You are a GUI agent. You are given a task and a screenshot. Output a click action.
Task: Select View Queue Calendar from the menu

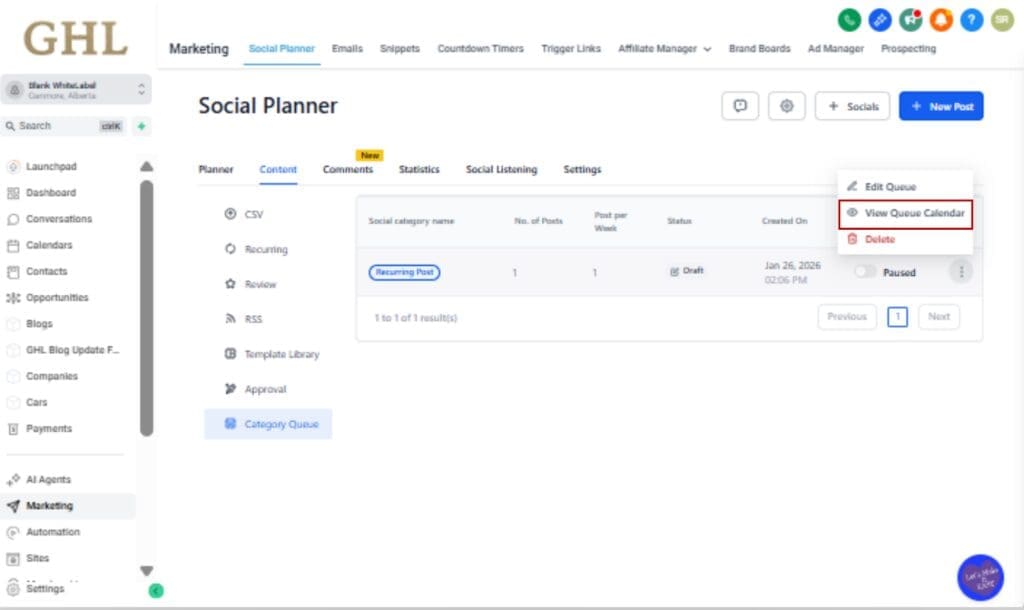pos(906,213)
